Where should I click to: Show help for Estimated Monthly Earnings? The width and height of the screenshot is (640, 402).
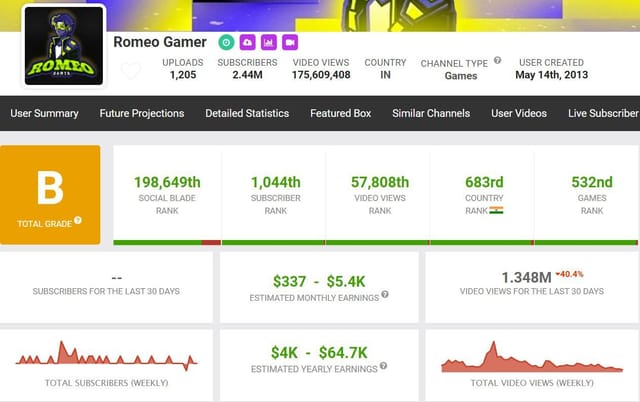385,295
